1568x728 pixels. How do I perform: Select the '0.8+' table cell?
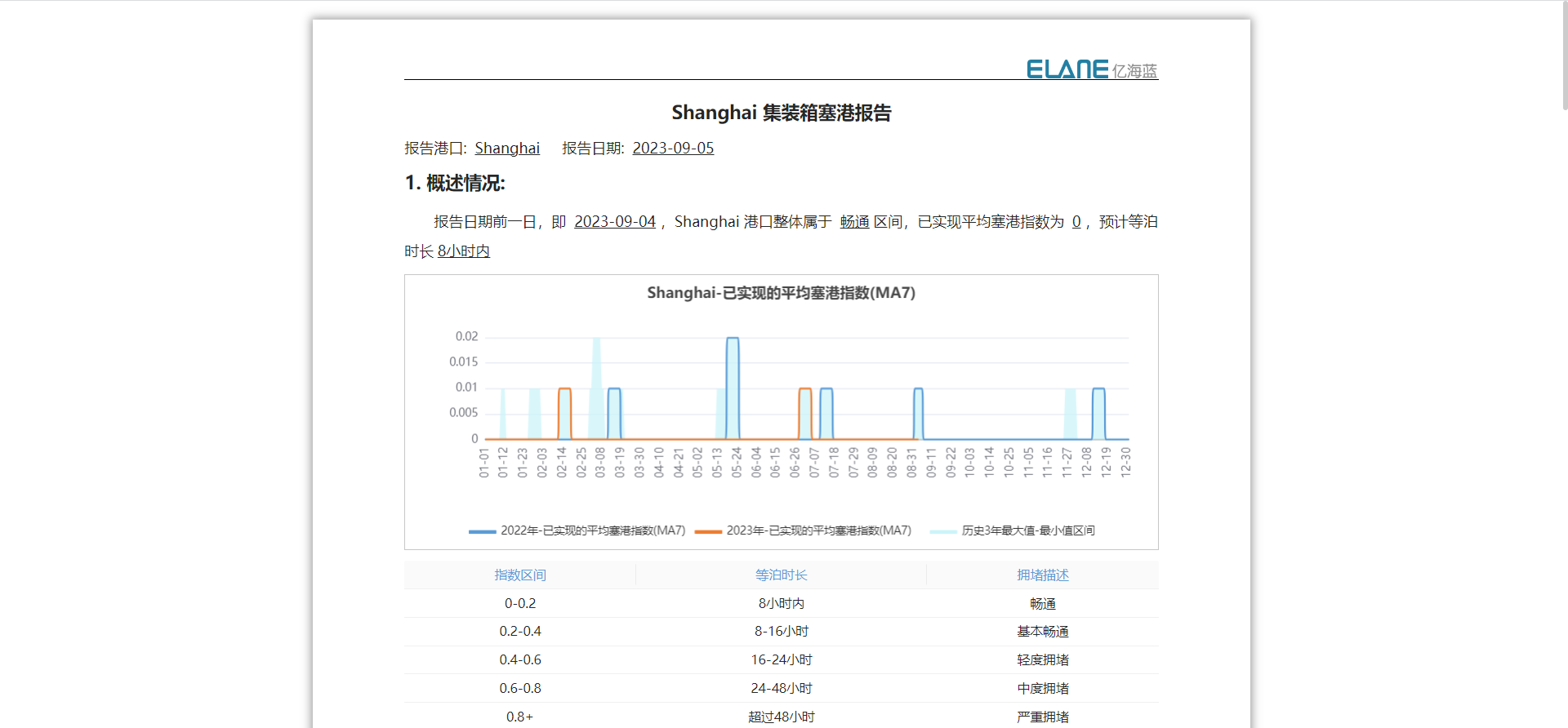click(520, 717)
